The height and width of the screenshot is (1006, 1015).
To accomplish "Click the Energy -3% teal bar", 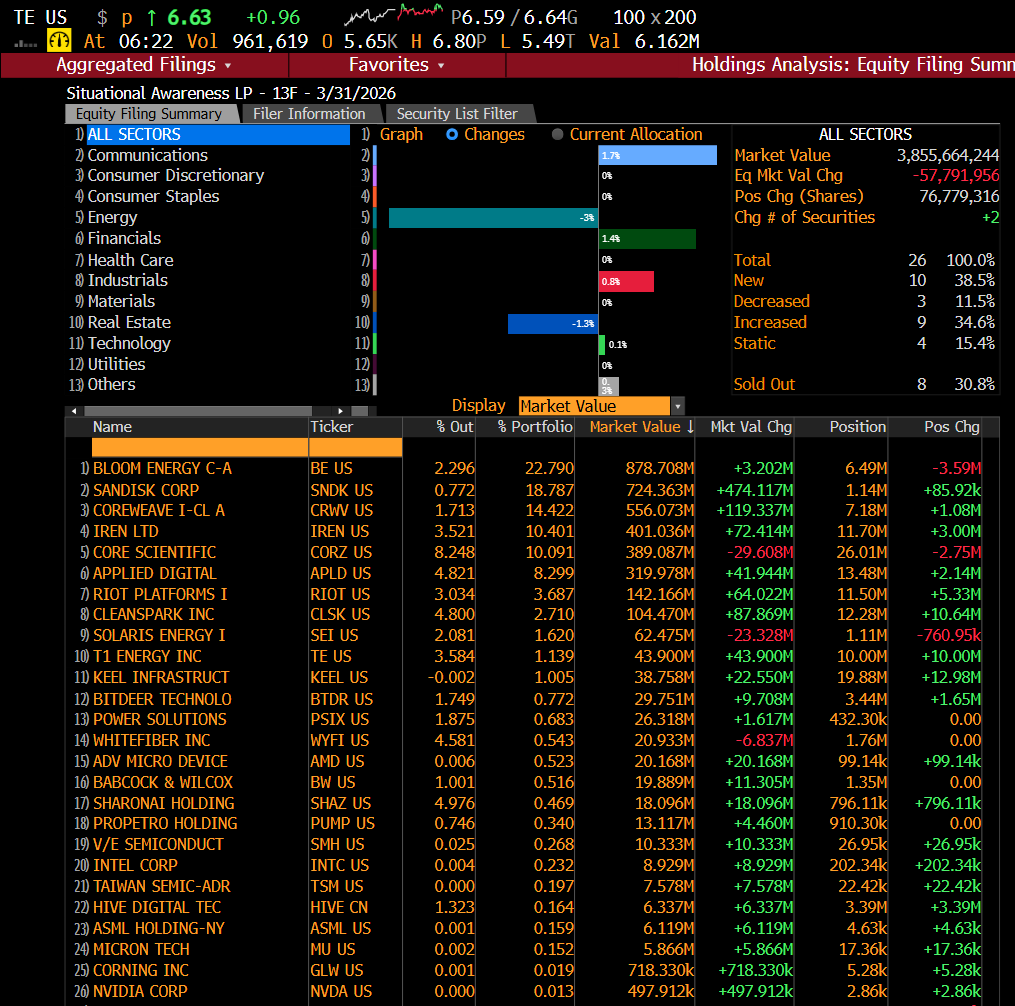I will (x=493, y=218).
